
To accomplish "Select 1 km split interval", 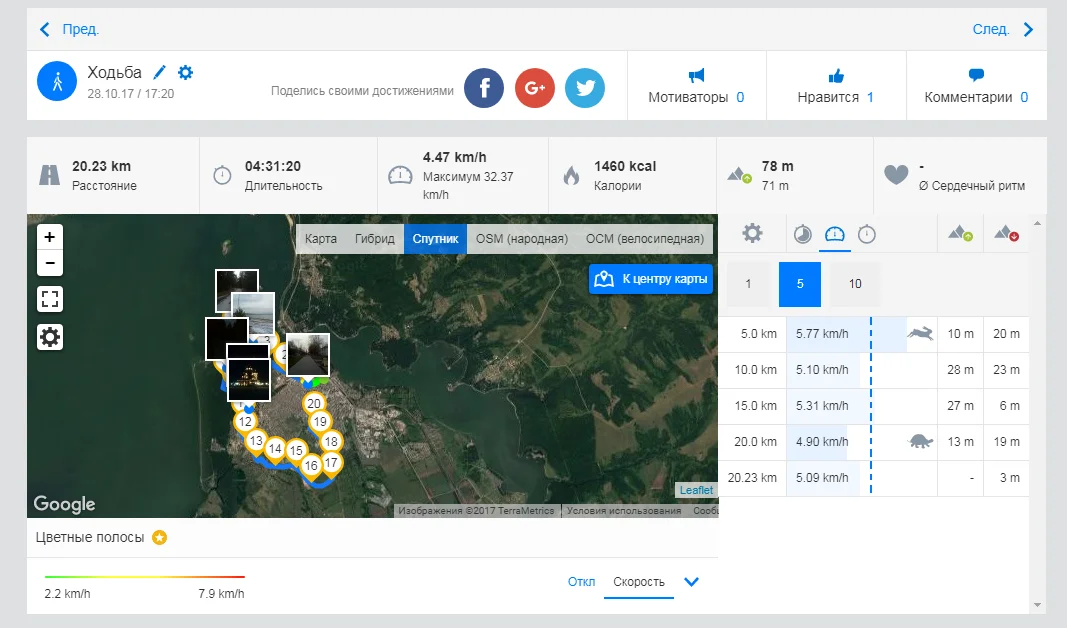I will click(748, 284).
